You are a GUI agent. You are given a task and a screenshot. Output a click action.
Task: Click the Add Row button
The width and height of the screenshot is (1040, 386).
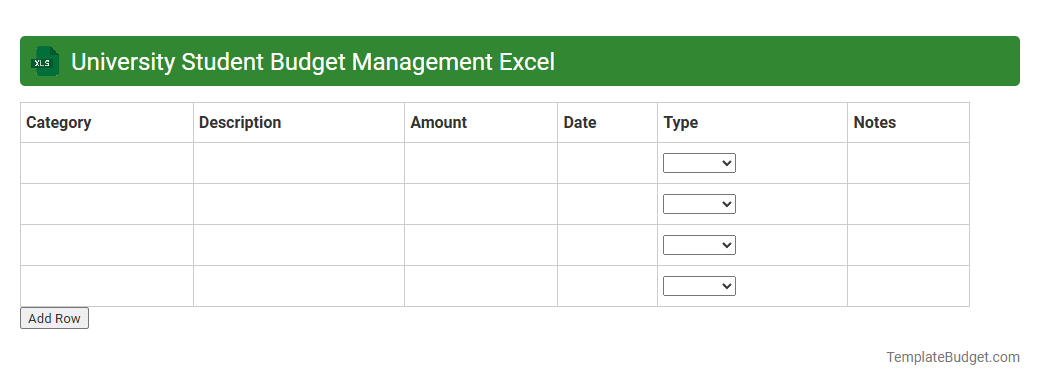click(54, 318)
